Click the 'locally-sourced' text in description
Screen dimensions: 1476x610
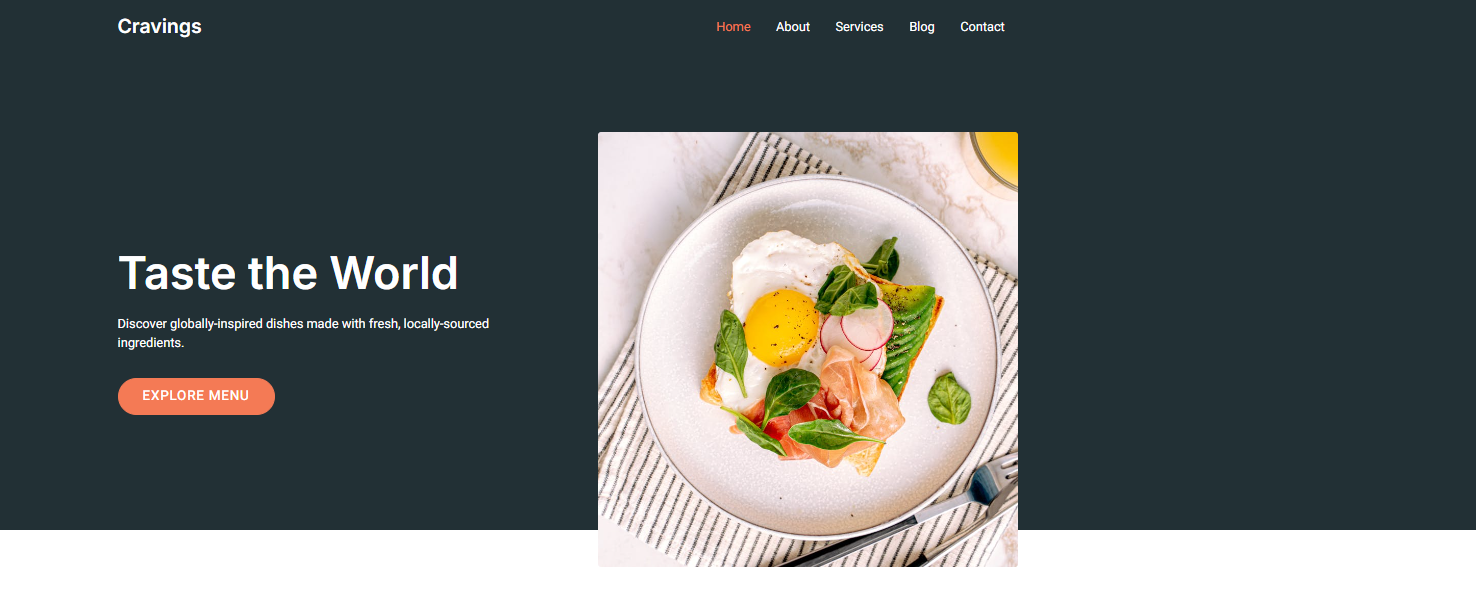tap(446, 324)
